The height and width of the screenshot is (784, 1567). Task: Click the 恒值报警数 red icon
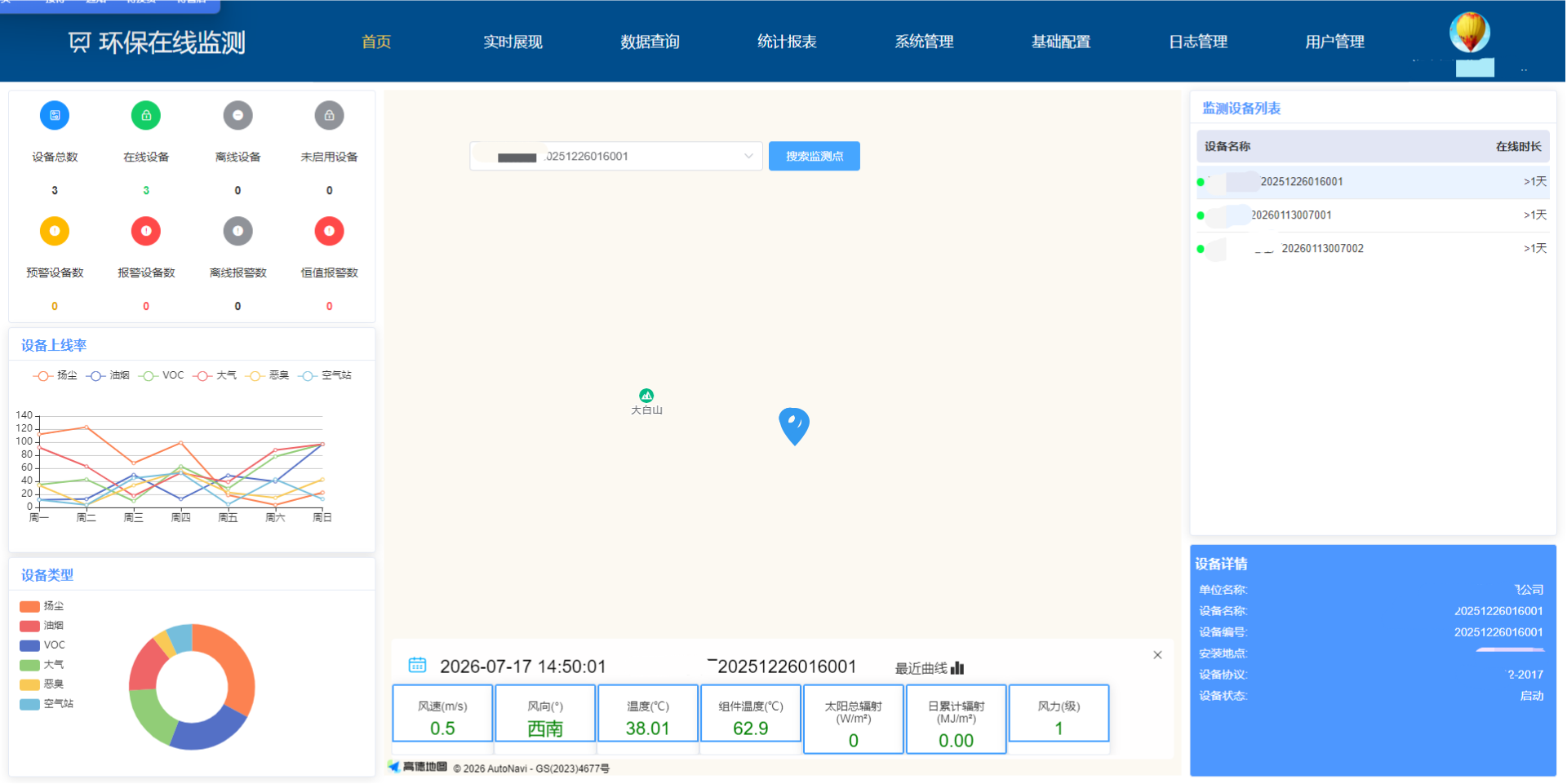(329, 232)
